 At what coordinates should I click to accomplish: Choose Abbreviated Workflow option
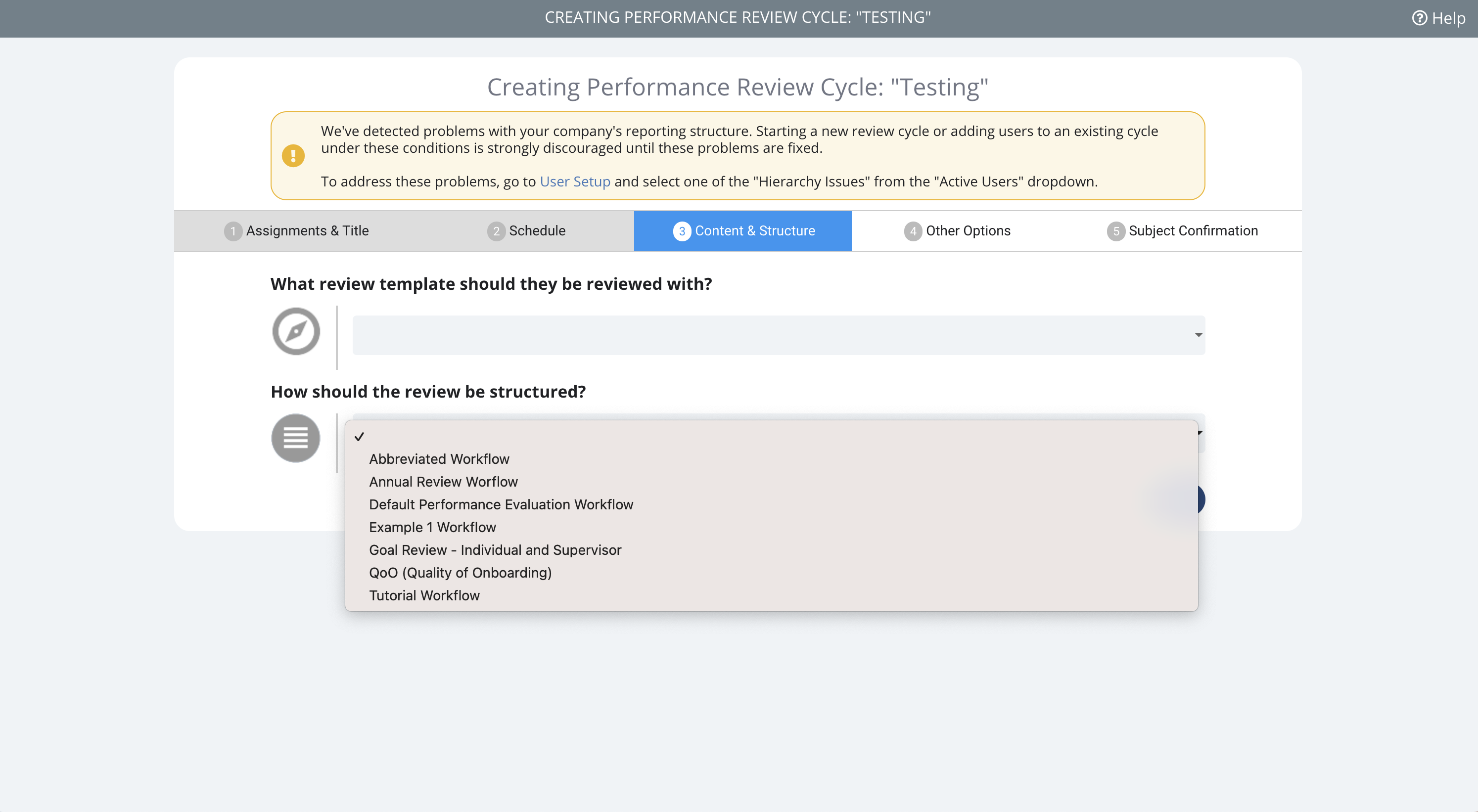(771, 459)
